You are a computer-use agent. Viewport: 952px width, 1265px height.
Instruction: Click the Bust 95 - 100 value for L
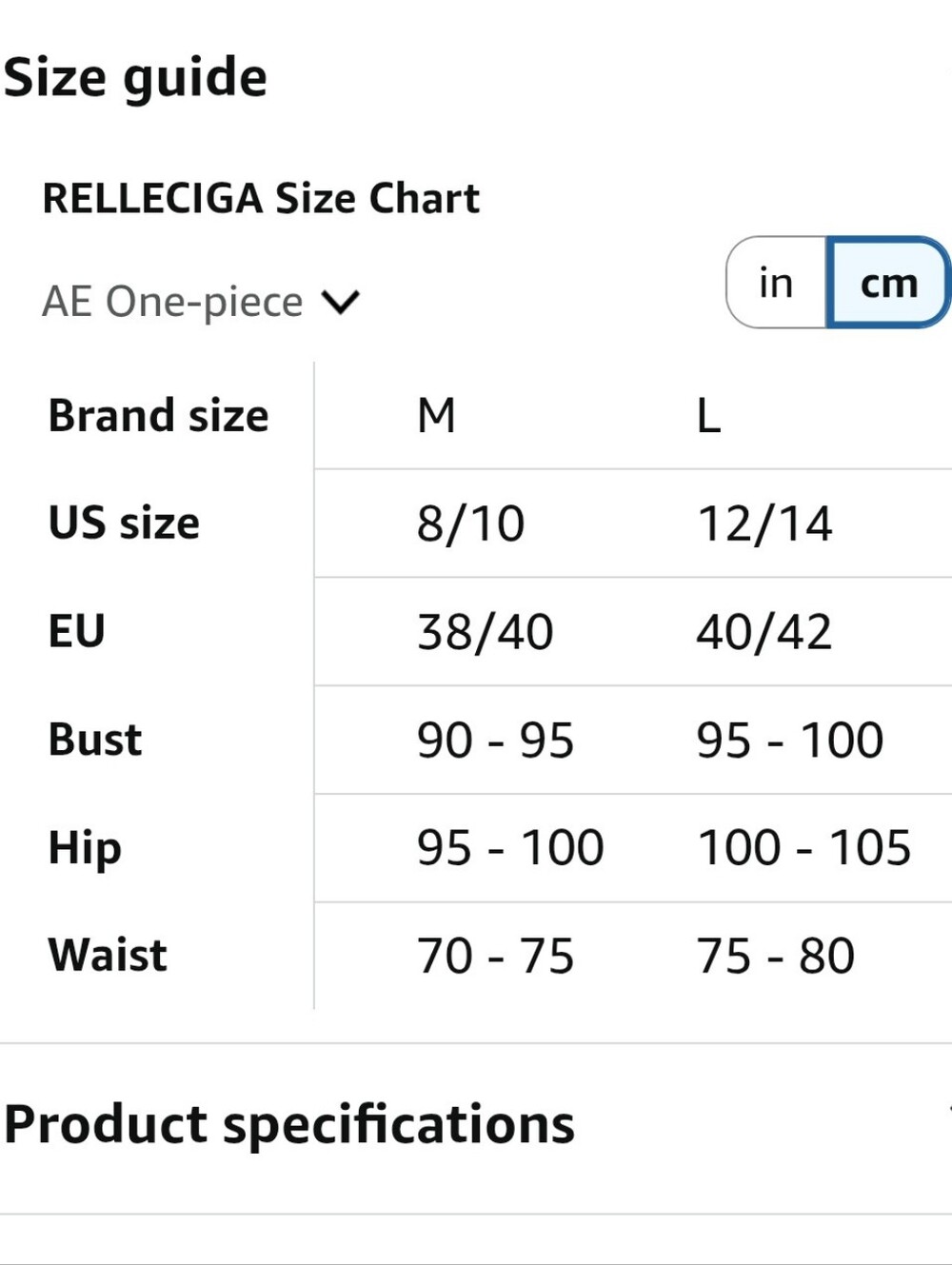pos(790,741)
